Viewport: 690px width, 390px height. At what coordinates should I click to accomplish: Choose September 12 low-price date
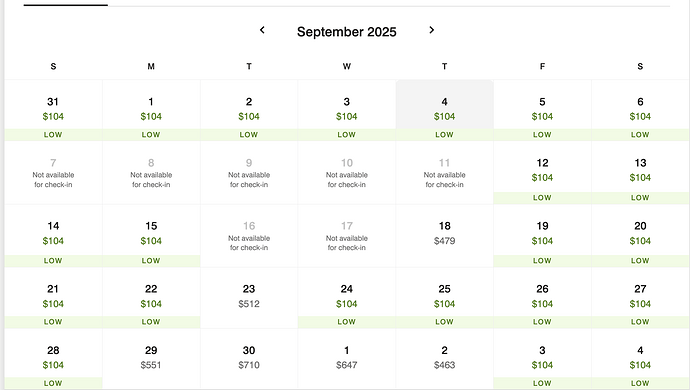[x=542, y=173]
